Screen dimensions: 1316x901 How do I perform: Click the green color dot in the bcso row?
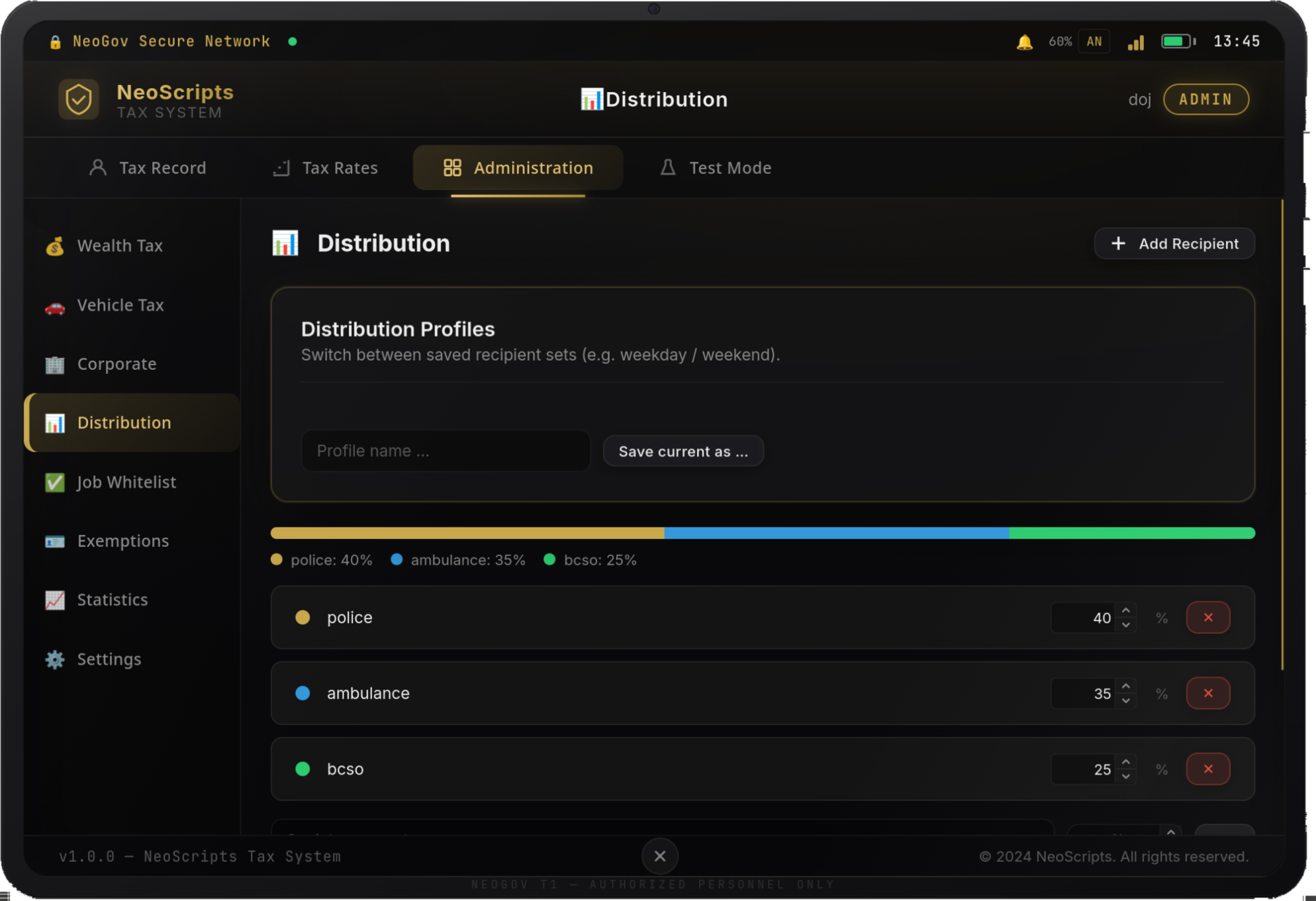pyautogui.click(x=303, y=769)
